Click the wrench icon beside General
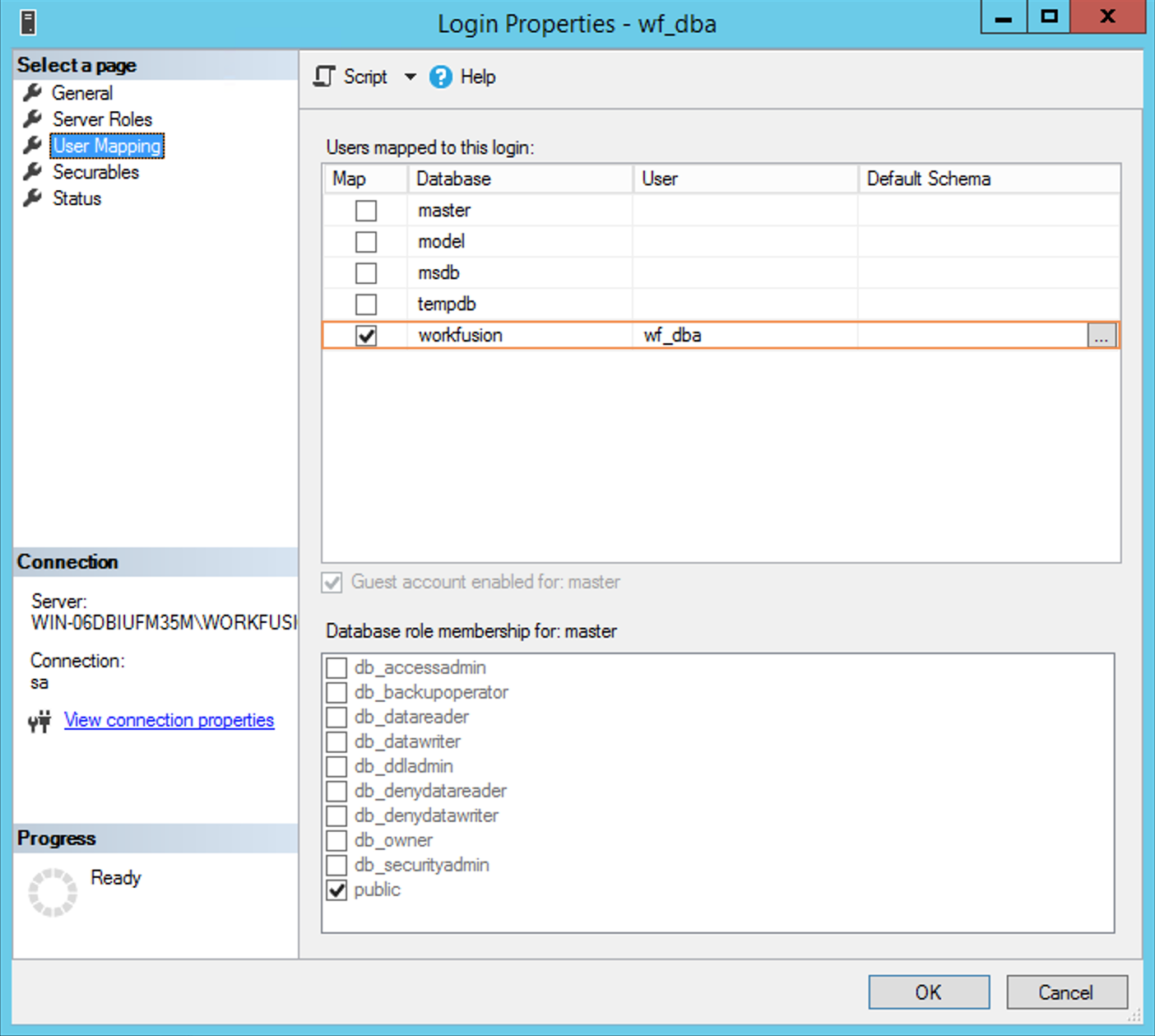 pyautogui.click(x=33, y=92)
